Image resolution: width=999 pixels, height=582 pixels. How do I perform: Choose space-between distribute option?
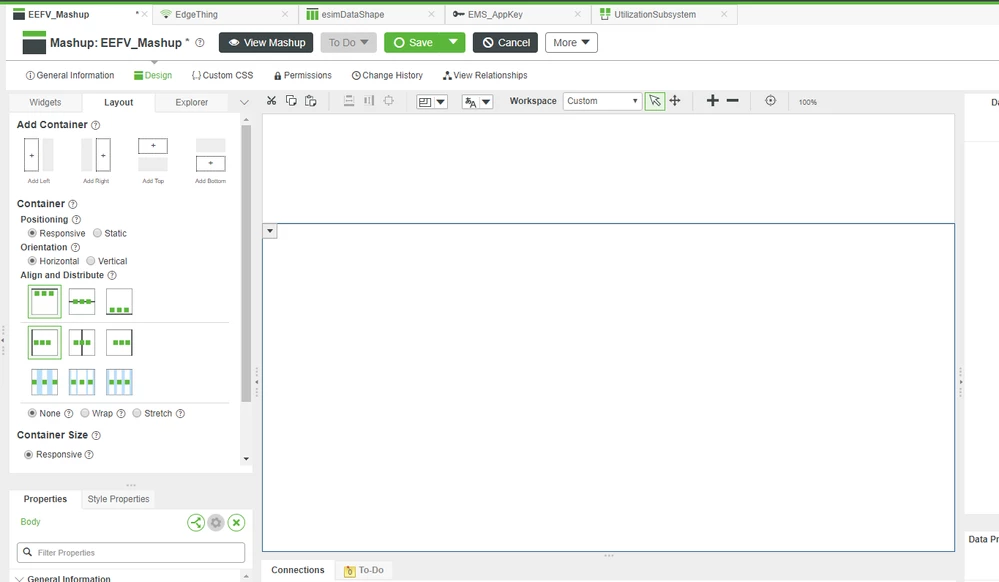pyautogui.click(x=45, y=382)
